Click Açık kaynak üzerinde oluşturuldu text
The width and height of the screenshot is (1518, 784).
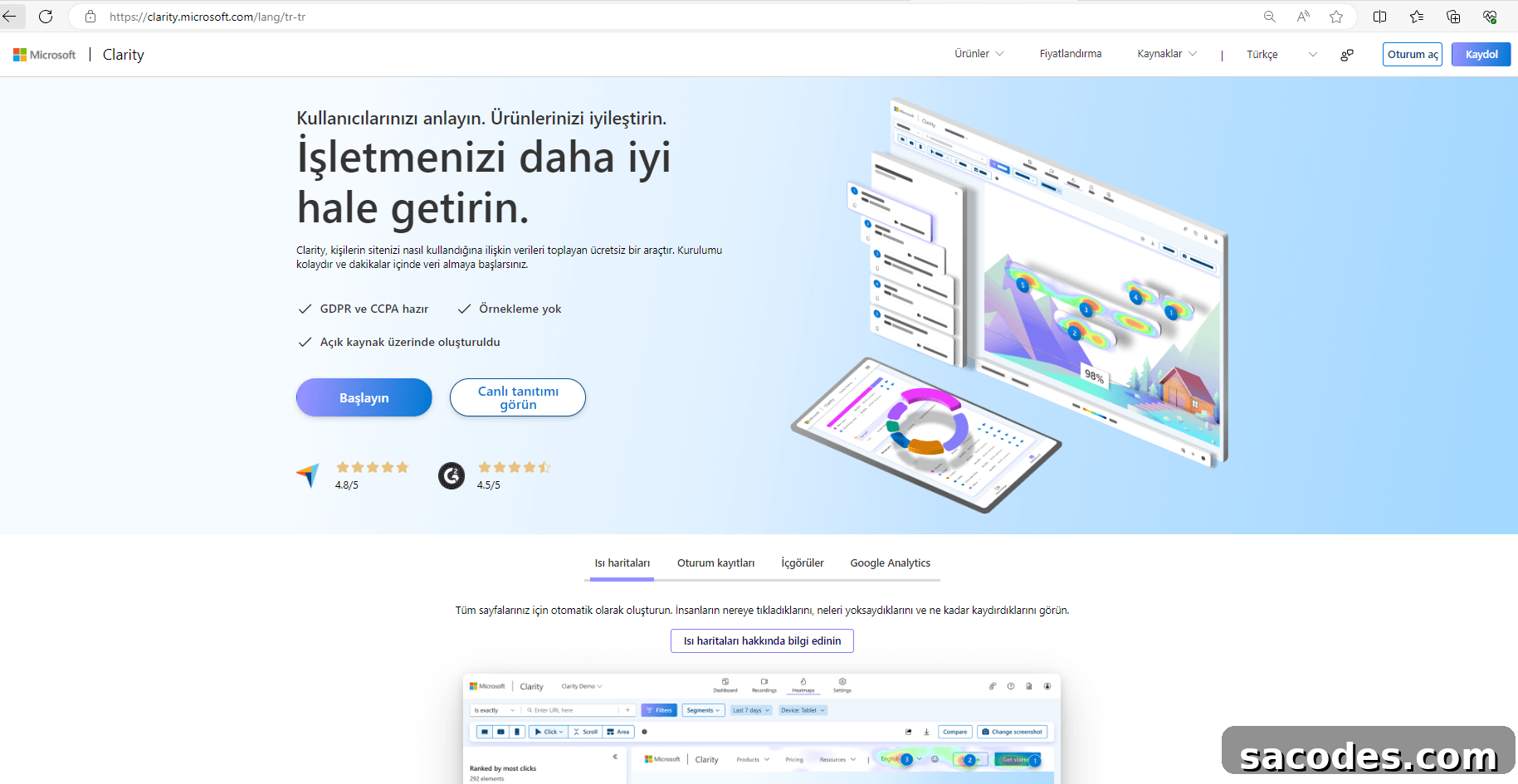click(410, 342)
